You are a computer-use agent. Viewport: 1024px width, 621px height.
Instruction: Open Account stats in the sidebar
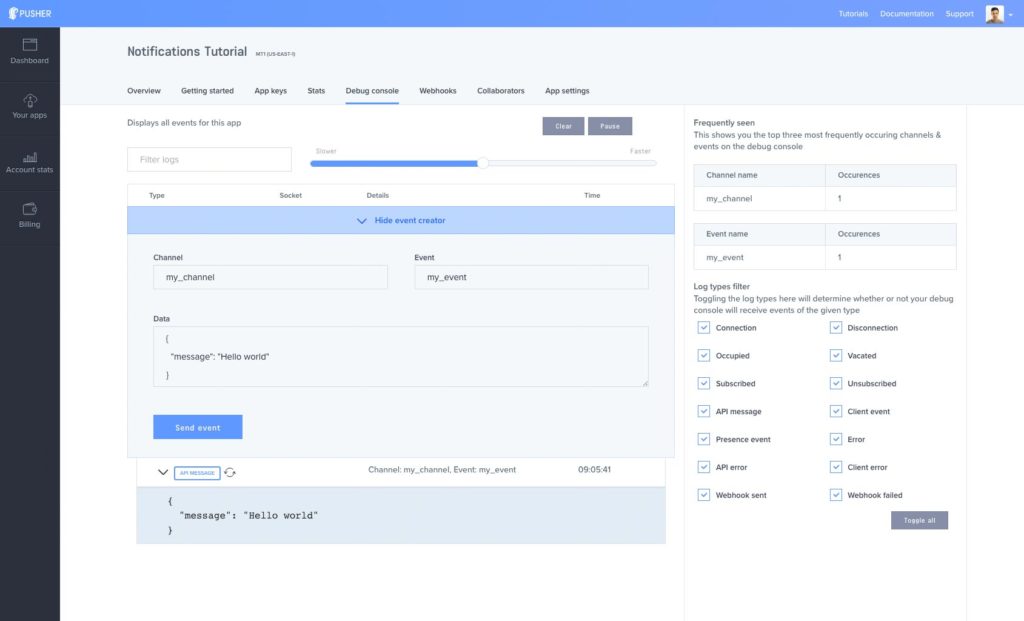[29, 163]
